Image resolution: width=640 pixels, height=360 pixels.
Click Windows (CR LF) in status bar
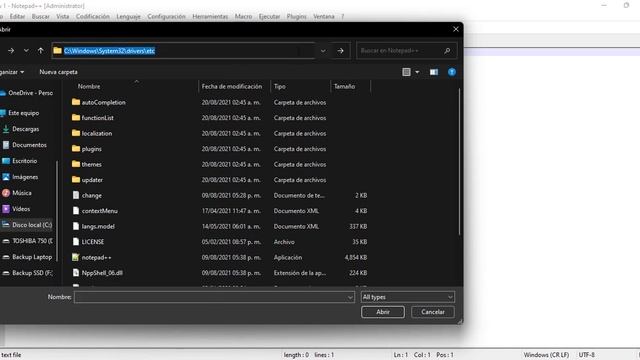(x=546, y=355)
